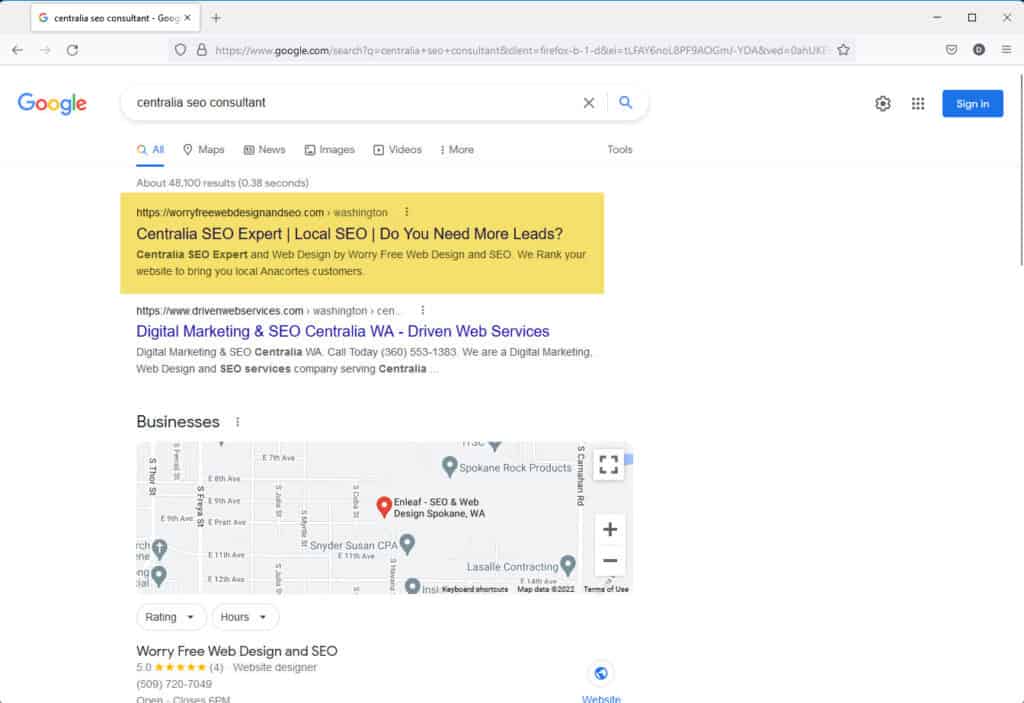Open the Firefox account avatar icon
The width and height of the screenshot is (1024, 703).
(x=978, y=50)
